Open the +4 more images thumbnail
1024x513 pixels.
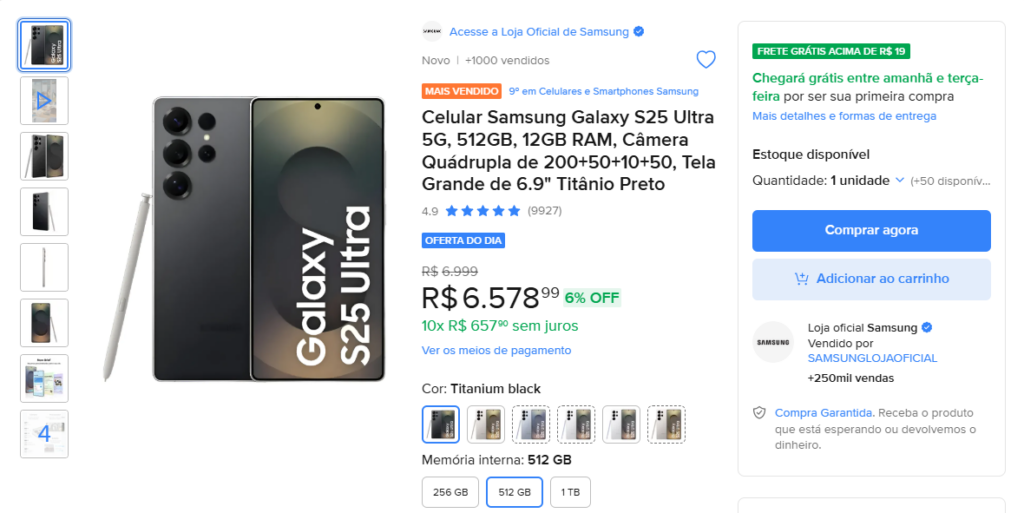(x=44, y=434)
